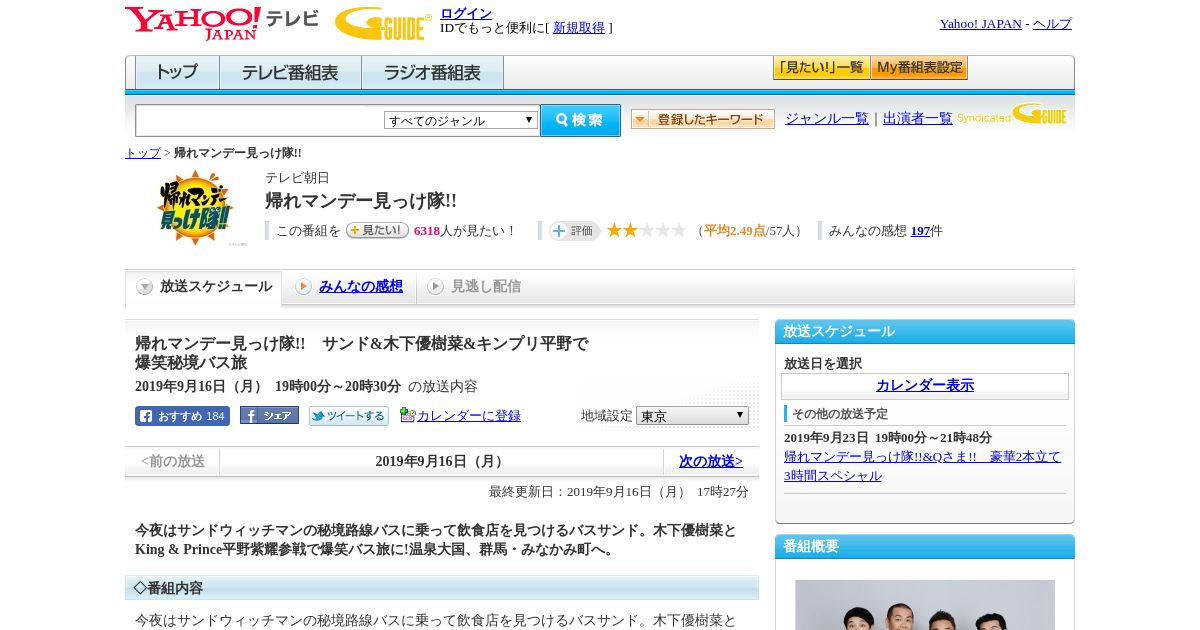The width and height of the screenshot is (1200, 630).
Task: Click the 2019年9月23日 19時00分～21時48分 schedule text
Action: [888, 438]
